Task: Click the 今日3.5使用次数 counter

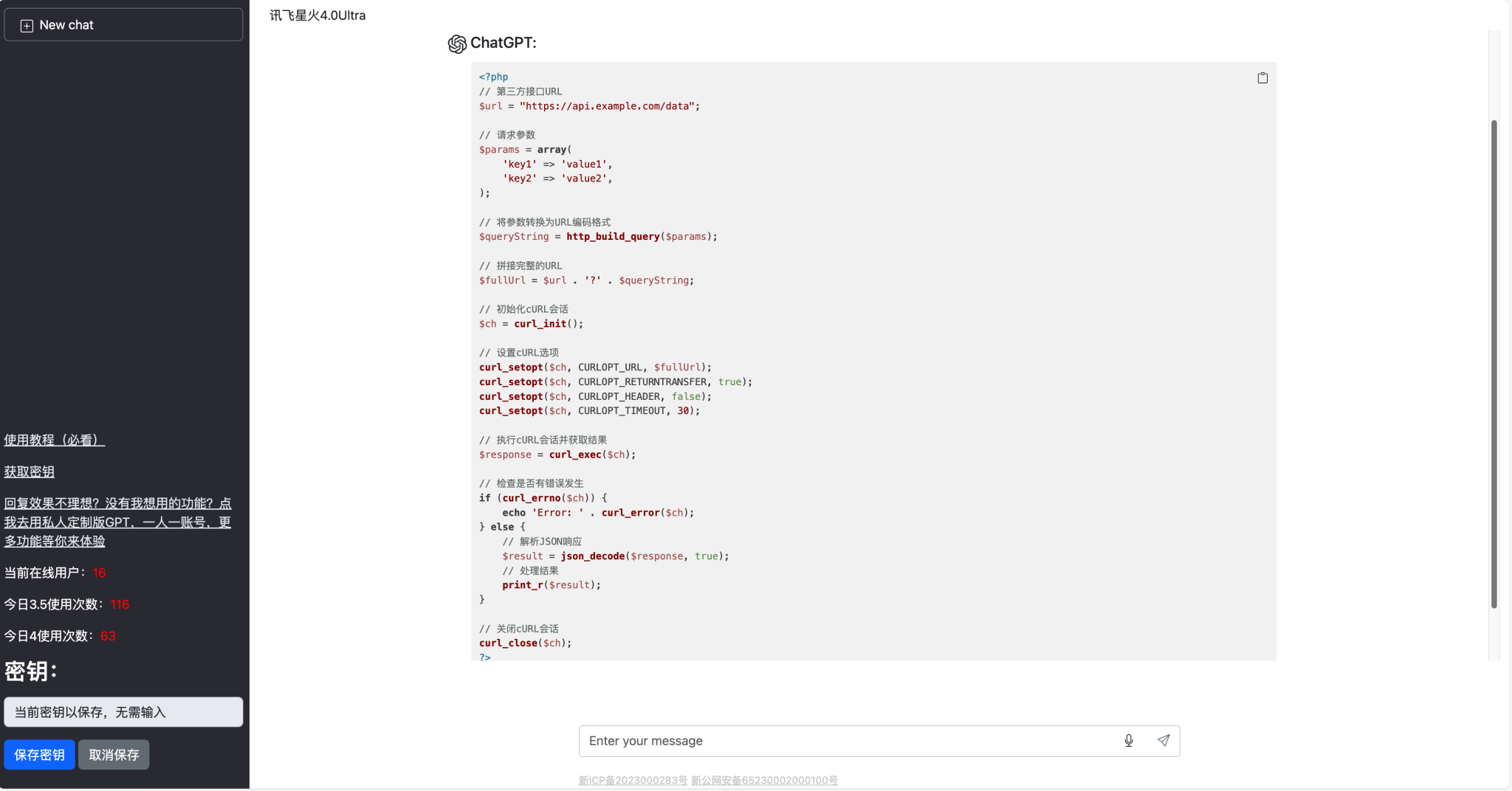Action: [x=120, y=604]
